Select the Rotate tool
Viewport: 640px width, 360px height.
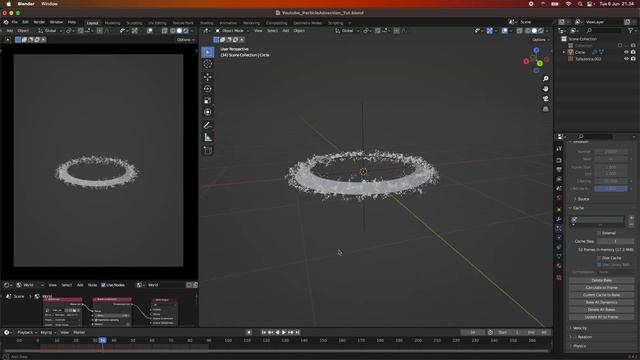pos(208,89)
